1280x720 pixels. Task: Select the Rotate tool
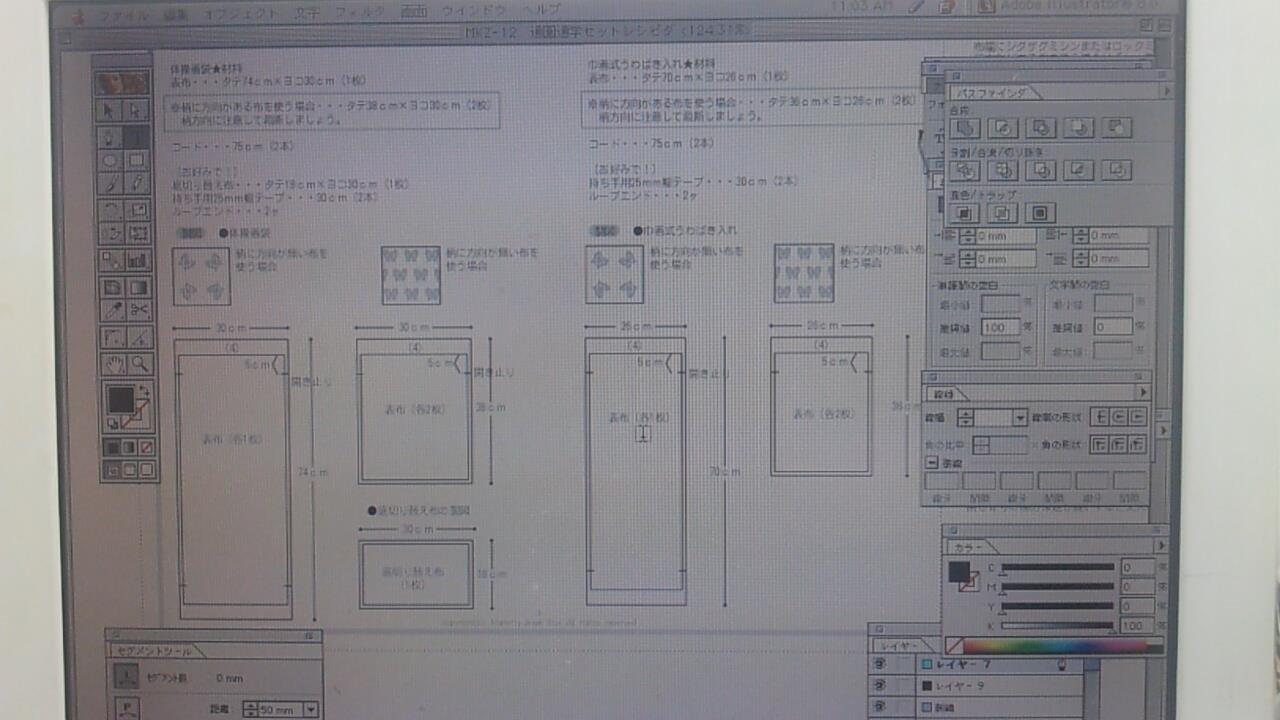(111, 209)
